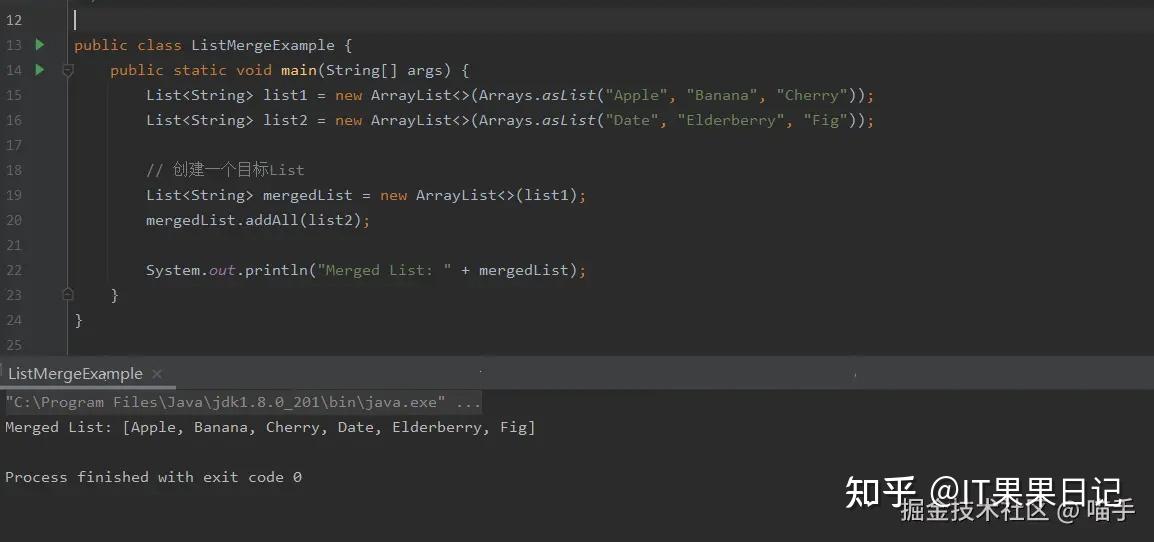
Task: Click the 创建一个目标List comment
Action: tap(224, 170)
